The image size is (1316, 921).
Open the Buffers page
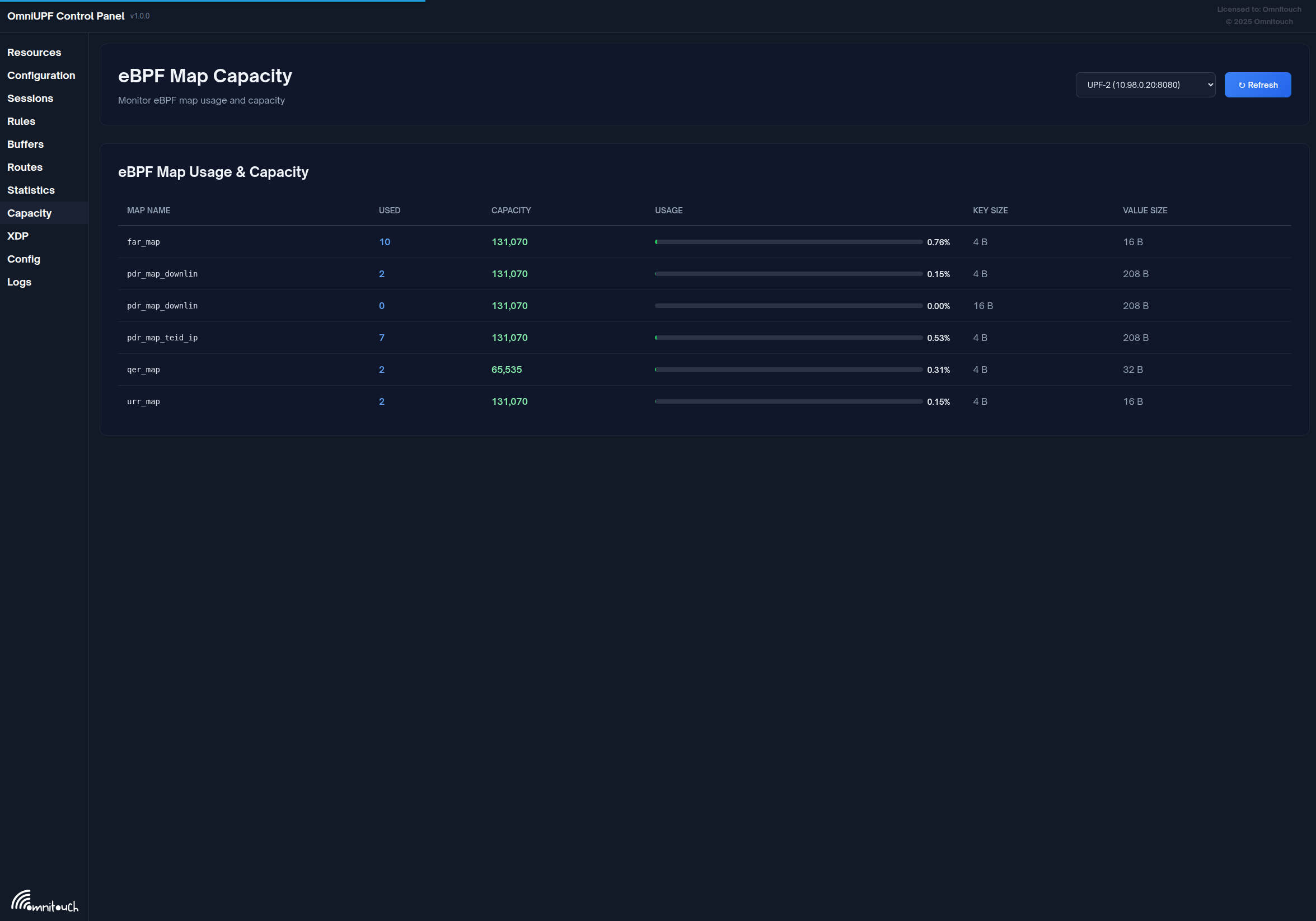[25, 144]
